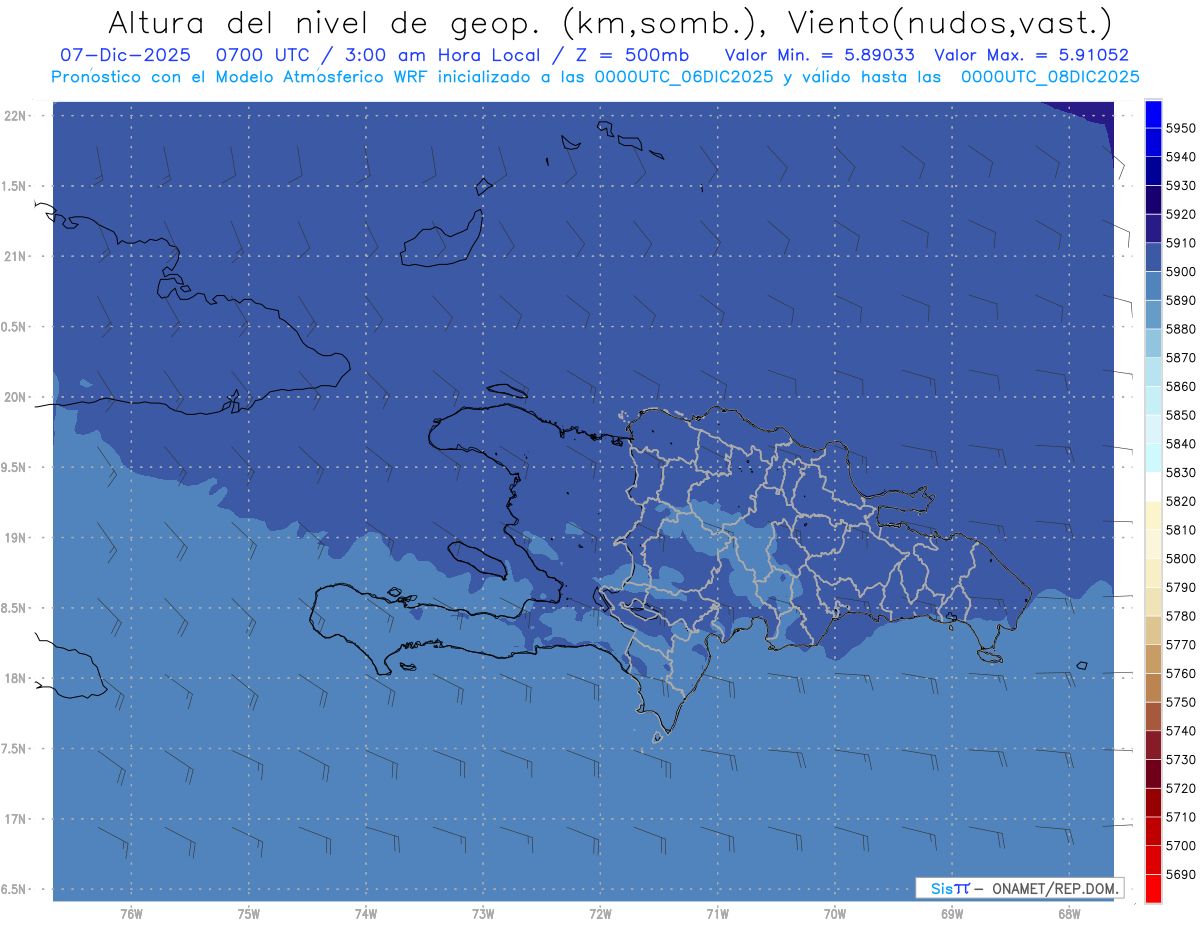Click the '76W' longitude axis label
Viewport: 1200px width, 927px height.
pyautogui.click(x=131, y=913)
